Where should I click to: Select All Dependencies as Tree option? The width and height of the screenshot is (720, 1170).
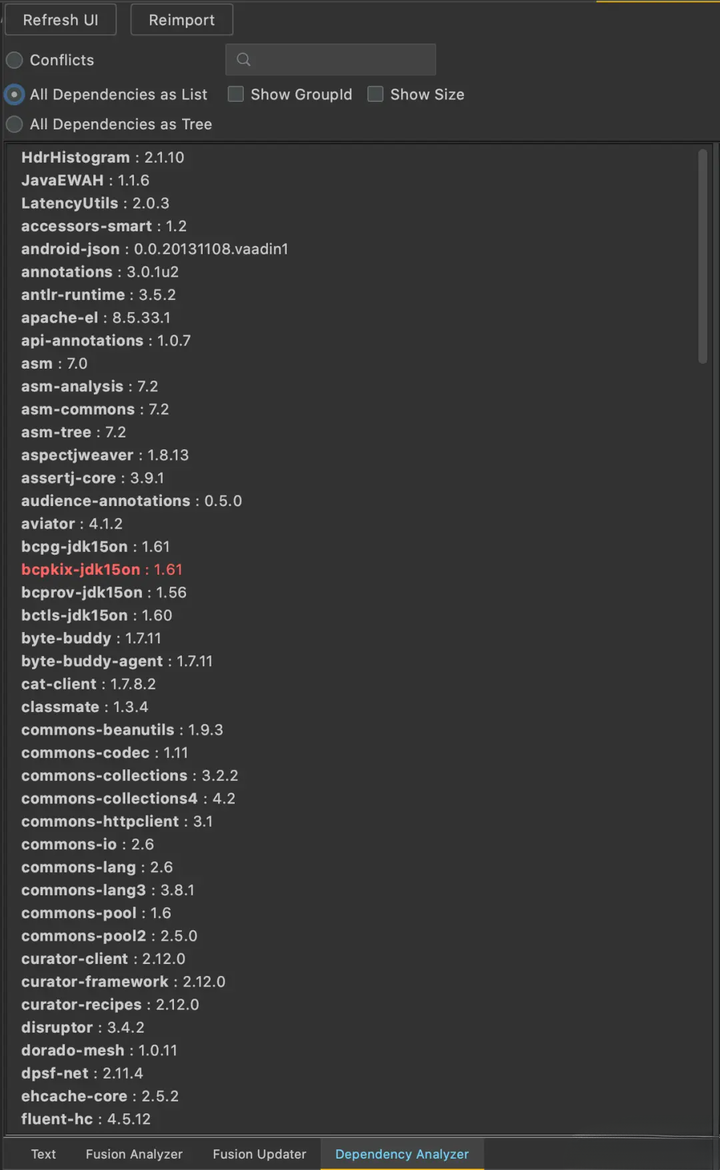point(14,125)
